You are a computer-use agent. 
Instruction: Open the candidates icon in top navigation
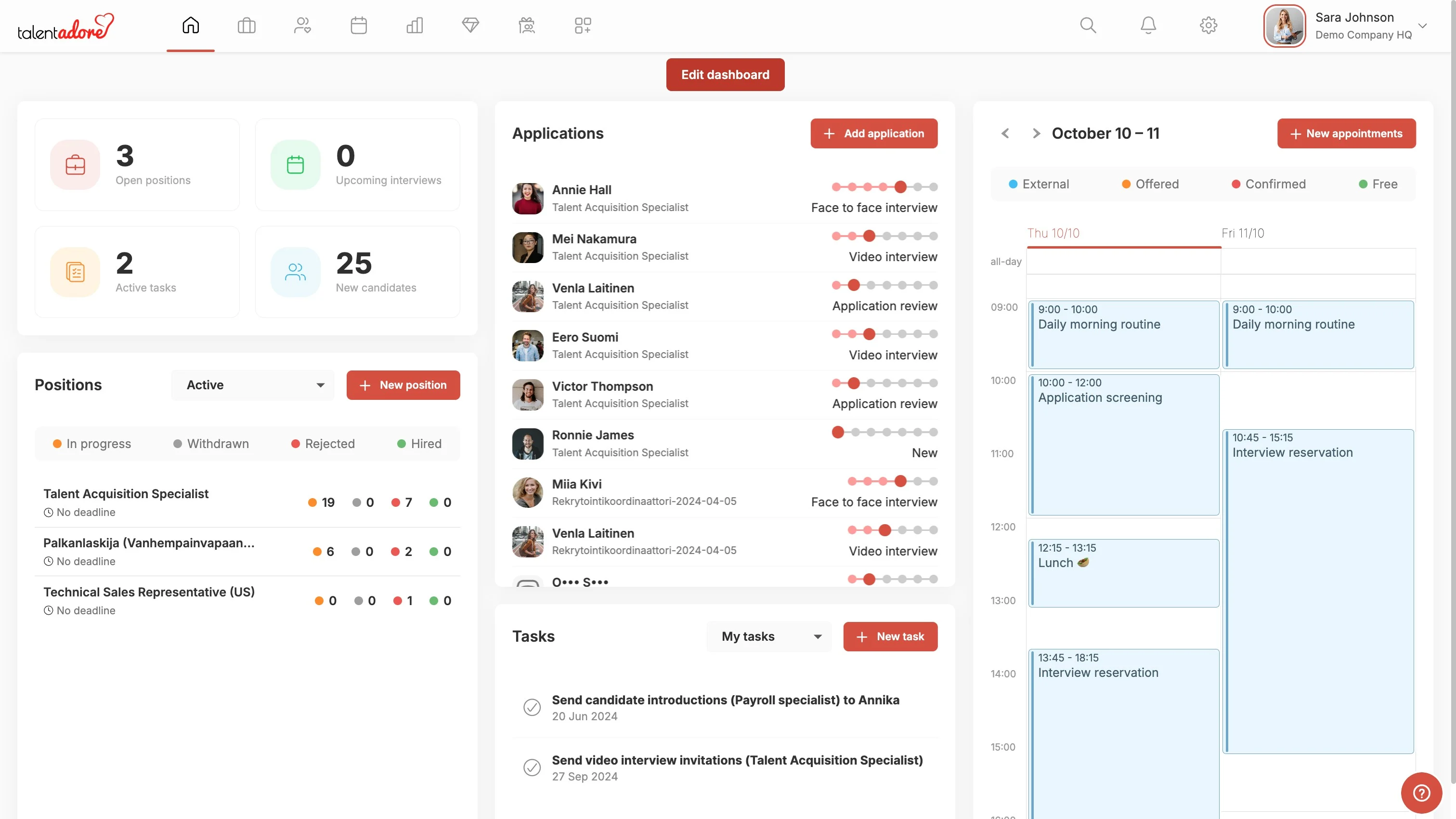(302, 26)
